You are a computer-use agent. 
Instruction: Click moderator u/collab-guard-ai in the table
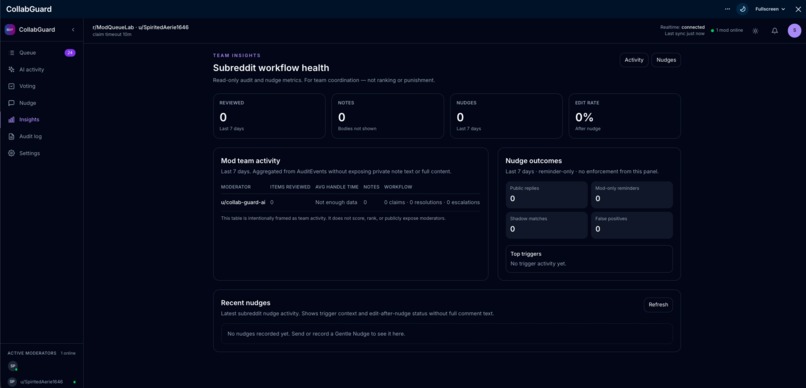243,202
